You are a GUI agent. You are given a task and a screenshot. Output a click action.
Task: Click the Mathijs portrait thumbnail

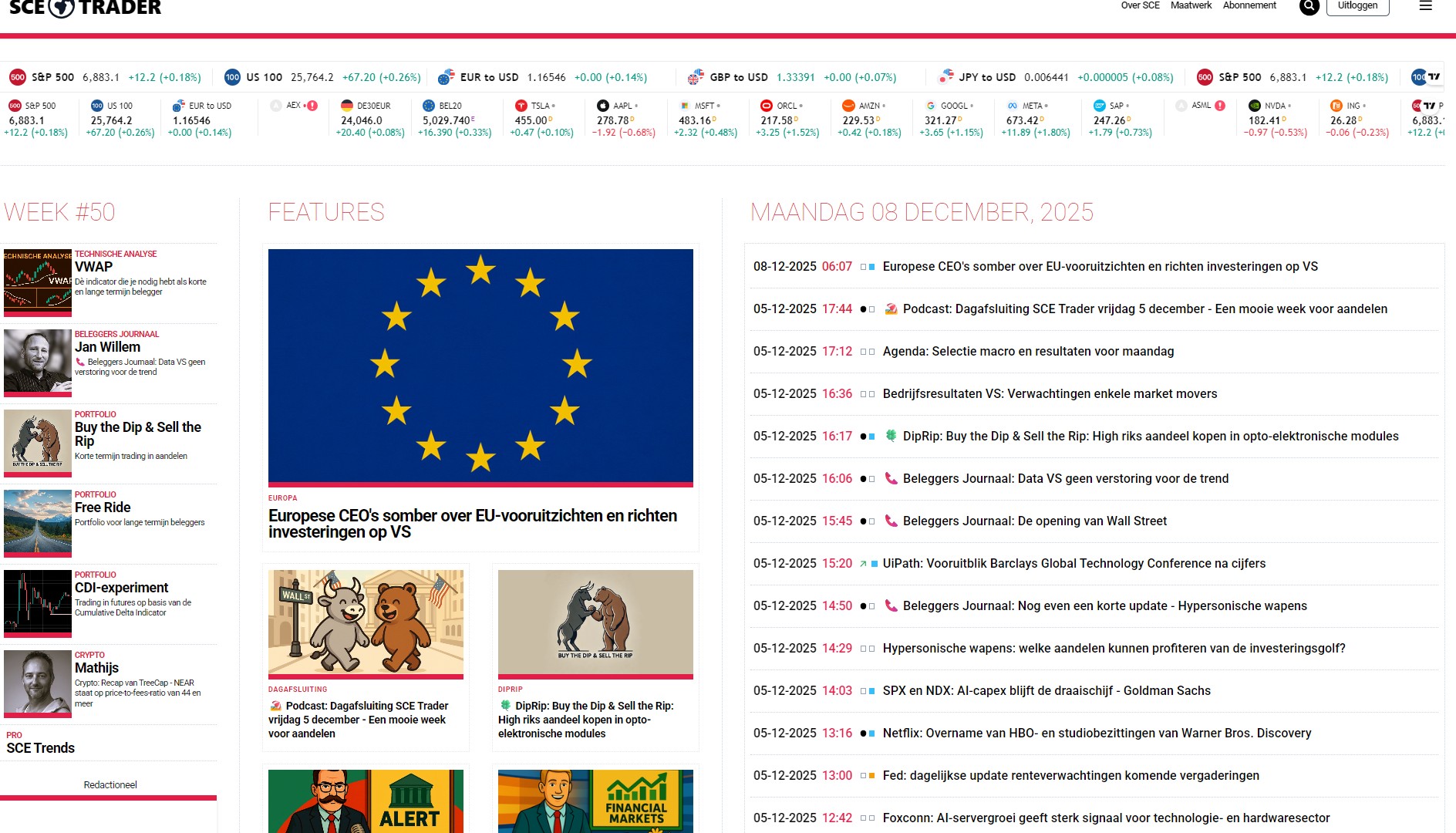coord(38,683)
